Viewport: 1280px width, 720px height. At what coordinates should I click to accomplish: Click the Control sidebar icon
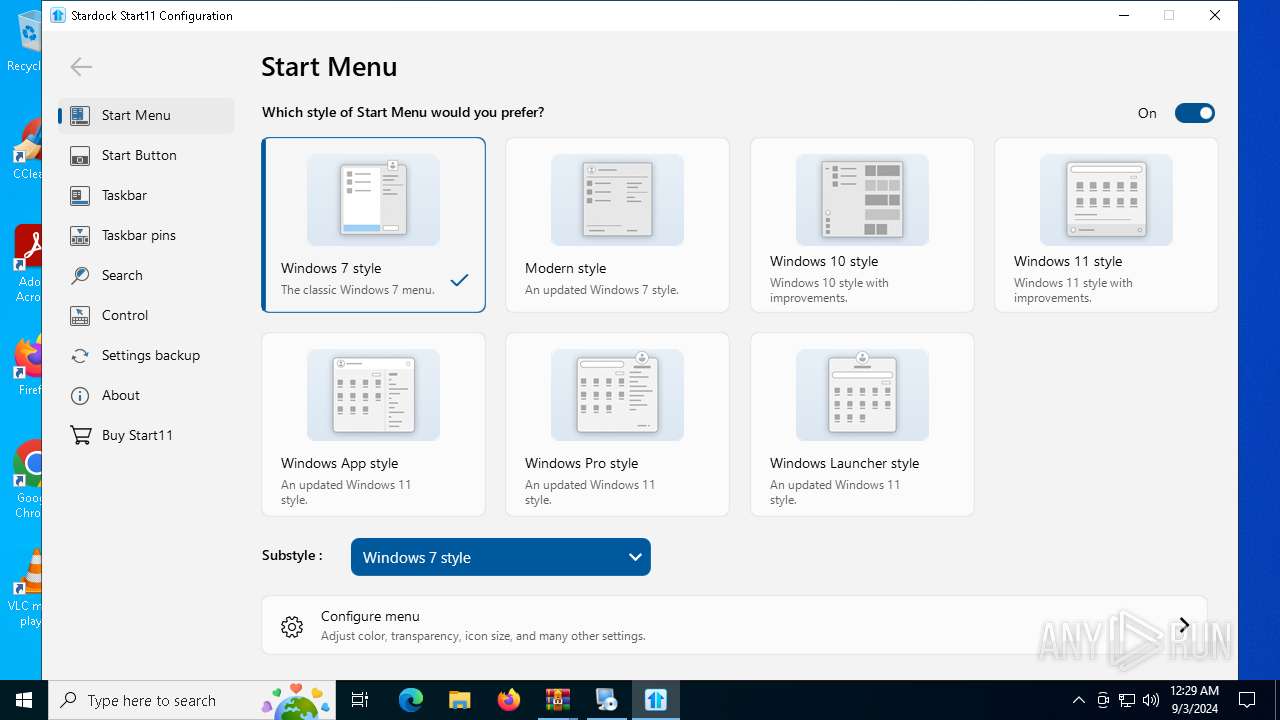(x=80, y=315)
